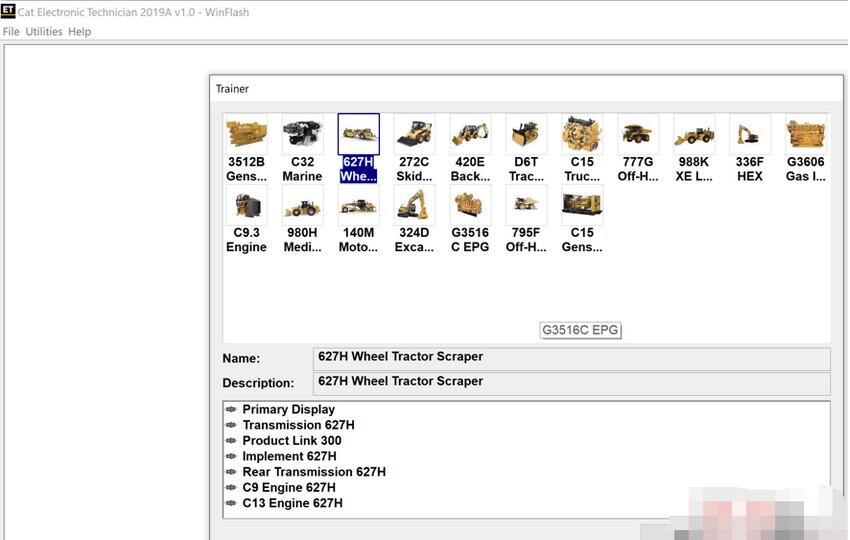This screenshot has width=850, height=540.
Task: Pick the C15 Truck engine icon
Action: (582, 134)
